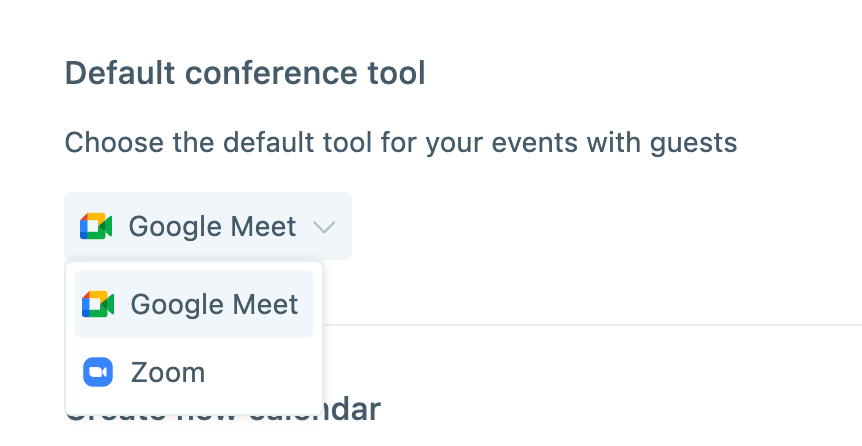Screen dimensions: 862x446
Task: Collapse the dropdown using the chevron arrow
Action: [324, 227]
